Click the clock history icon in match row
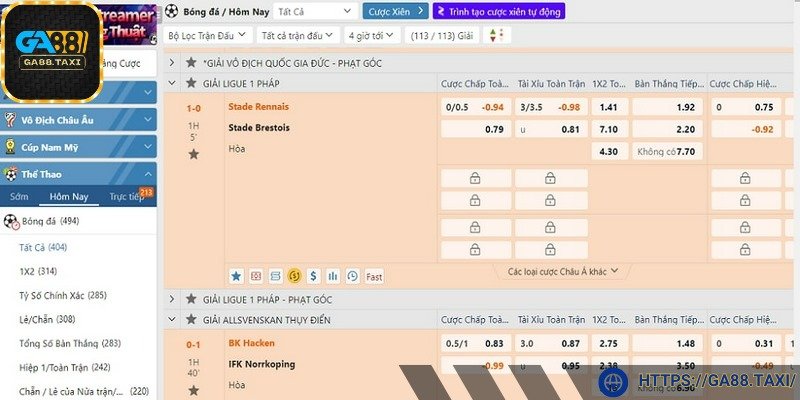Viewport: 800px width, 400px height. [x=352, y=275]
